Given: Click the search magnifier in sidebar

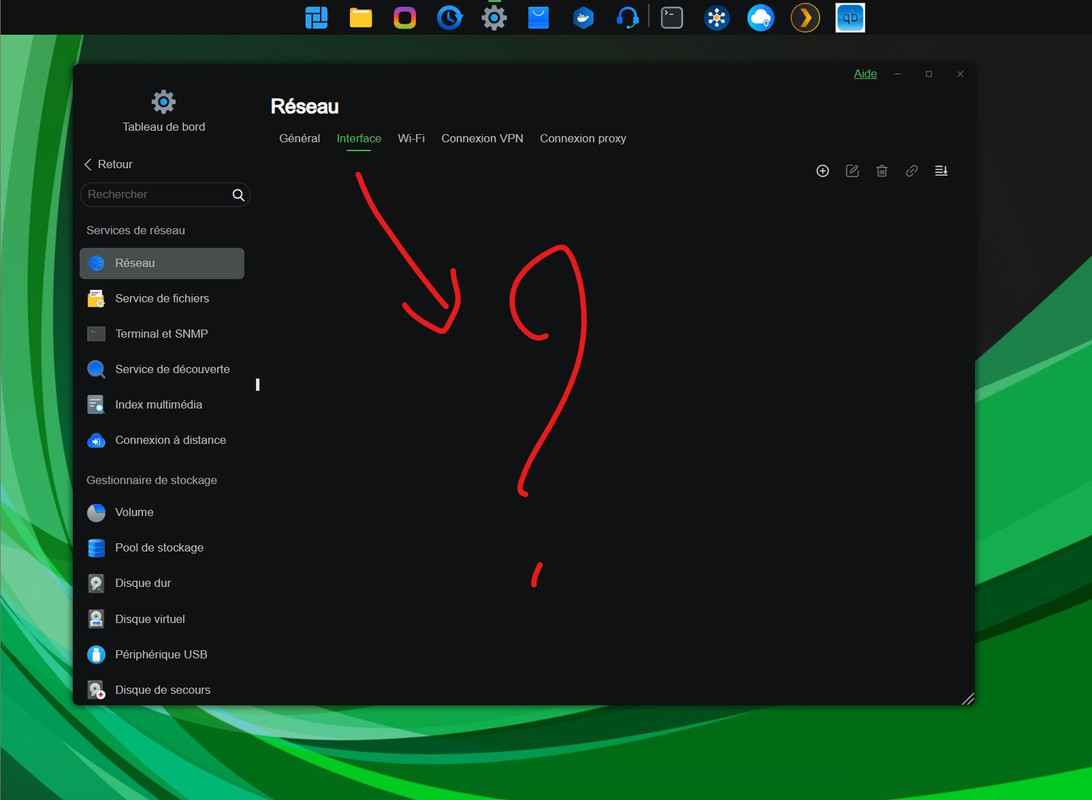Looking at the screenshot, I should 238,195.
